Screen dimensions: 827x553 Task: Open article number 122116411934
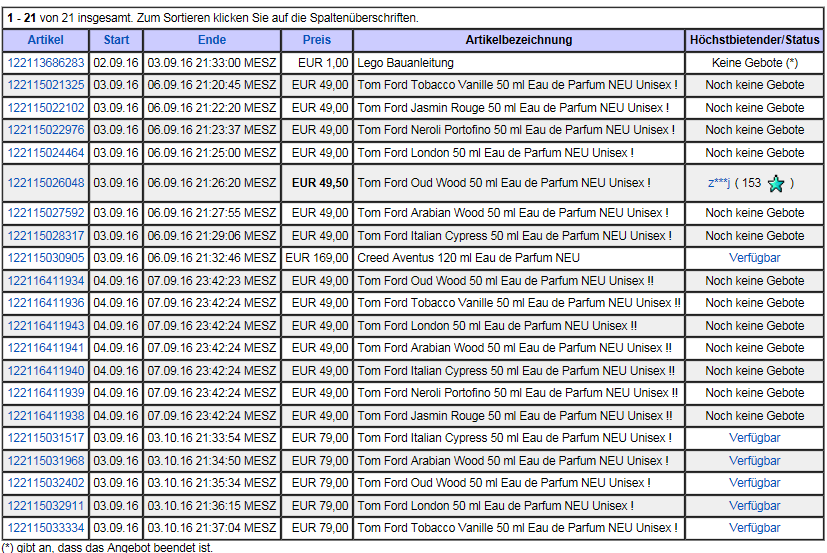45,281
